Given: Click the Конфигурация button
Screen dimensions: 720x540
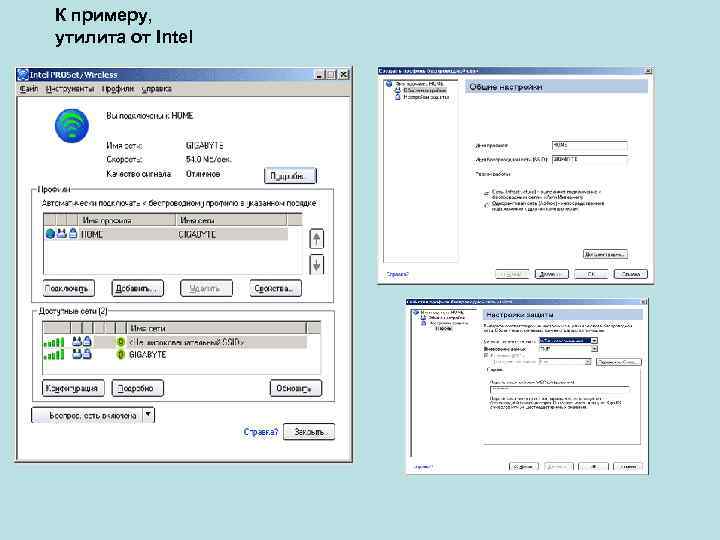Looking at the screenshot, I should [x=73, y=388].
